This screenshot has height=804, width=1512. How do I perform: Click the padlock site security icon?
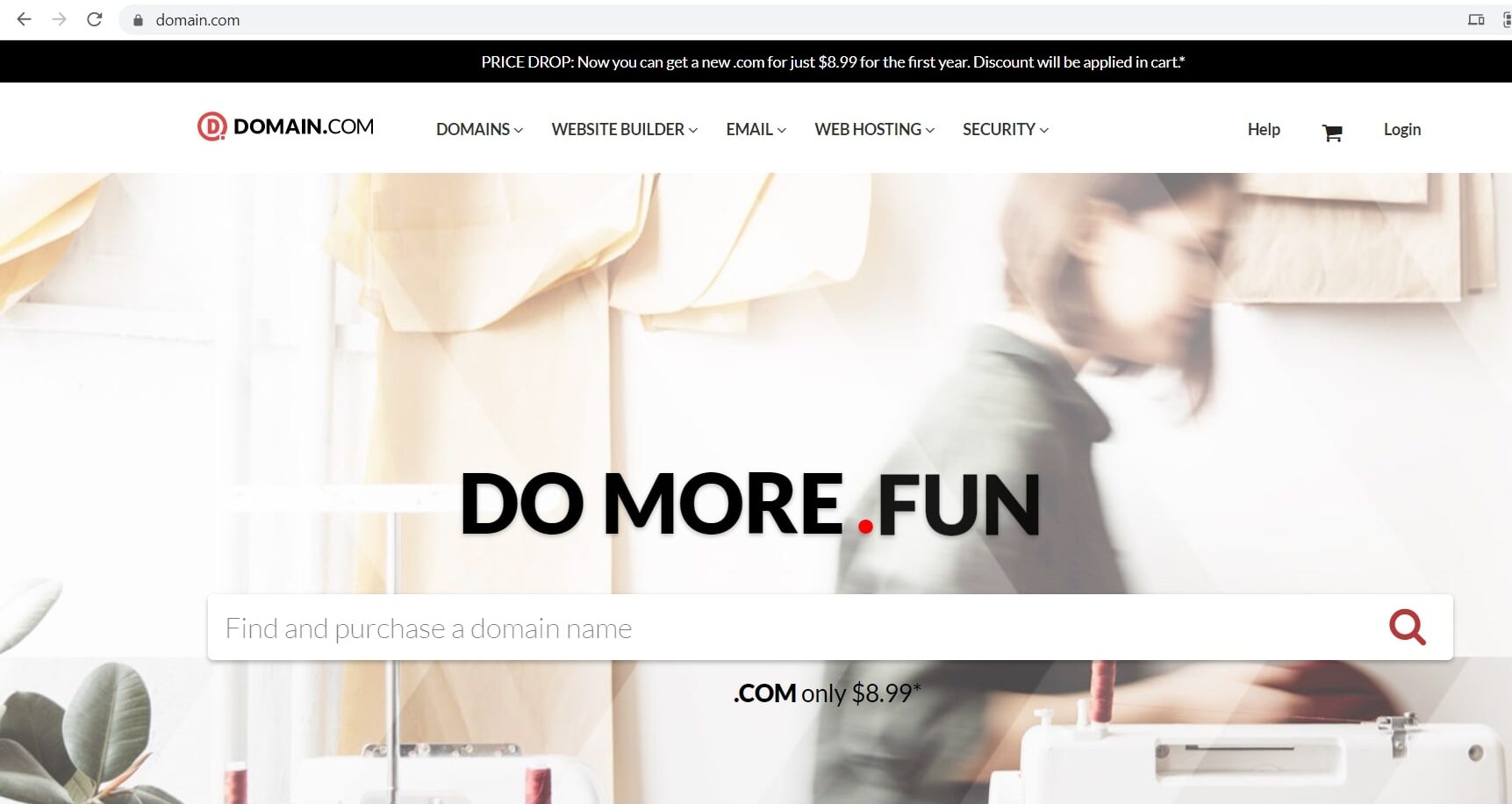138,20
